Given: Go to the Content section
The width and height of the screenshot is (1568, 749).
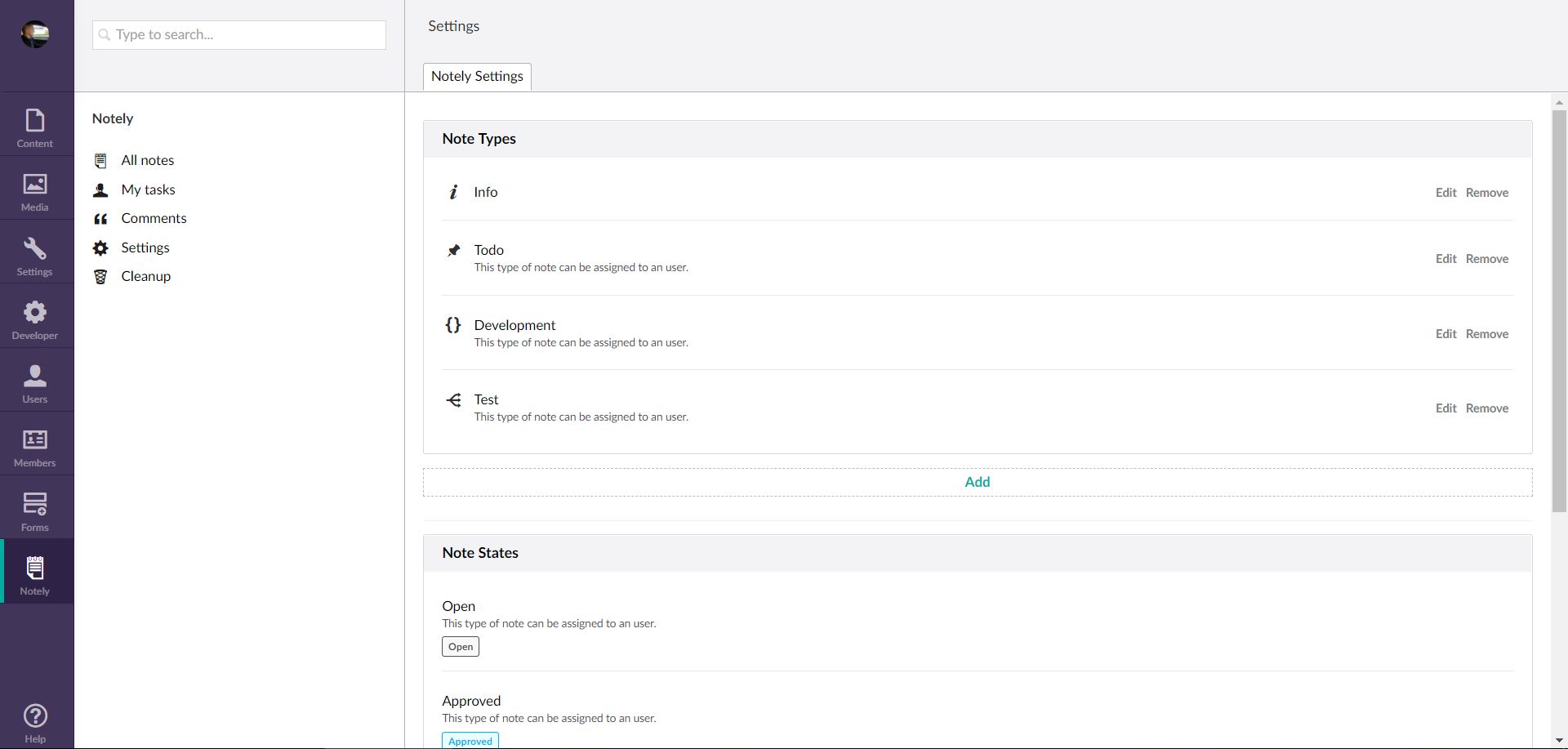Looking at the screenshot, I should [x=35, y=128].
